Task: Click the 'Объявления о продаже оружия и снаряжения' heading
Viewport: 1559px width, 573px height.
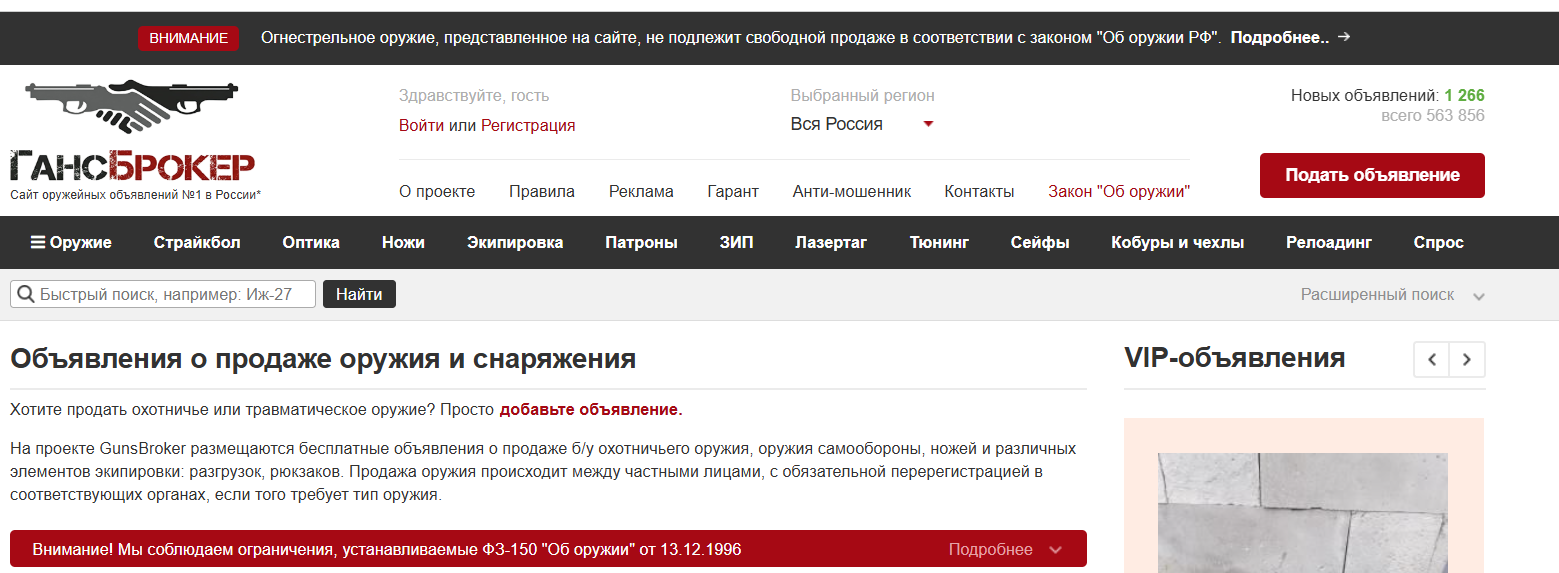Action: point(323,359)
